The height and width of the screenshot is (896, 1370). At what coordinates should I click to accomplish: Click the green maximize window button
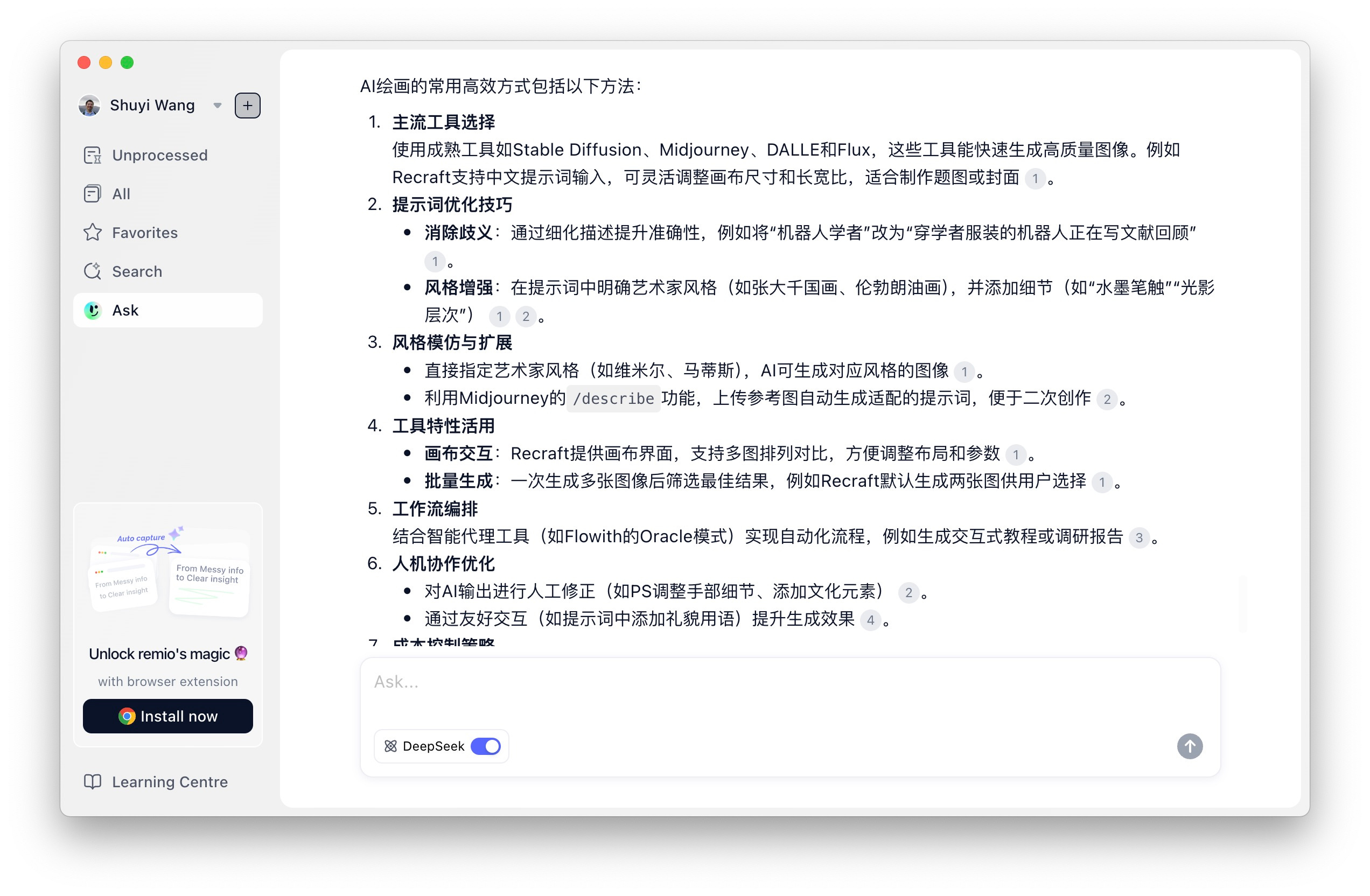(x=127, y=62)
